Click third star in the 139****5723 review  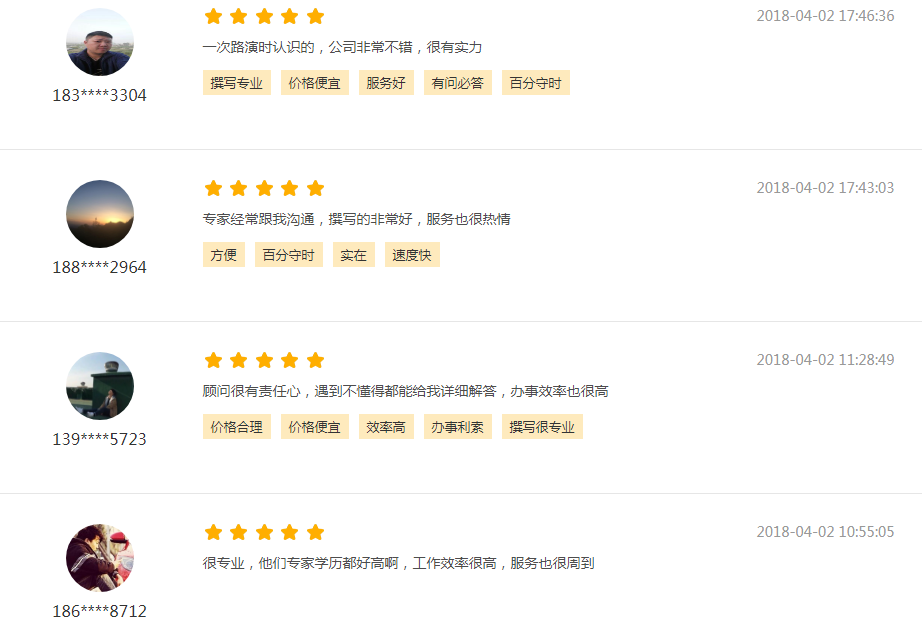pos(265,360)
